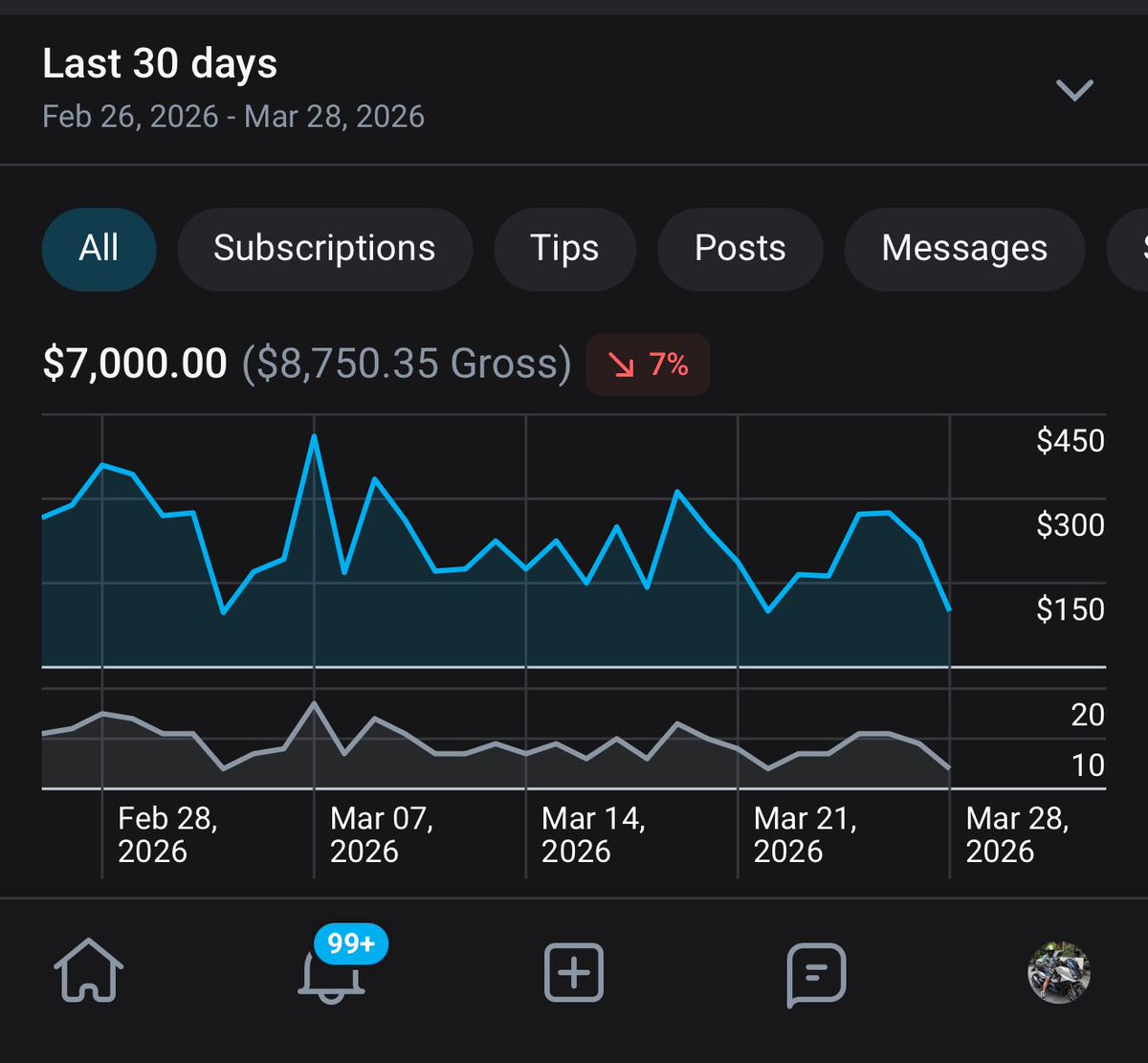The width and height of the screenshot is (1148, 1063).
Task: Open the date range selector
Action: [233, 116]
